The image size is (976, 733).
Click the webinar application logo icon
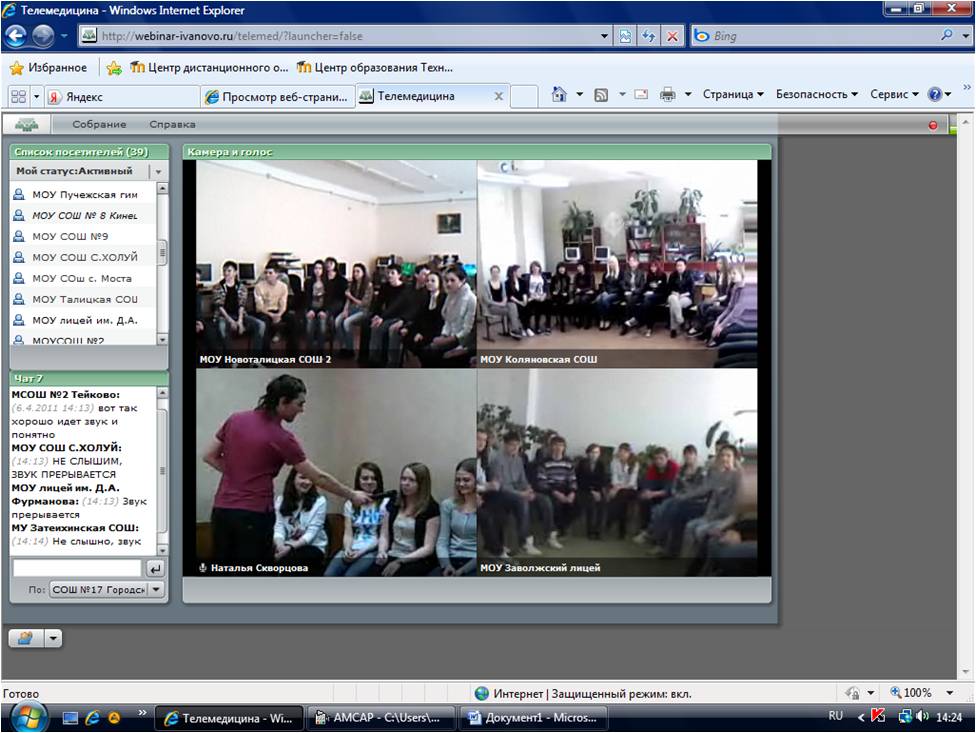click(26, 124)
